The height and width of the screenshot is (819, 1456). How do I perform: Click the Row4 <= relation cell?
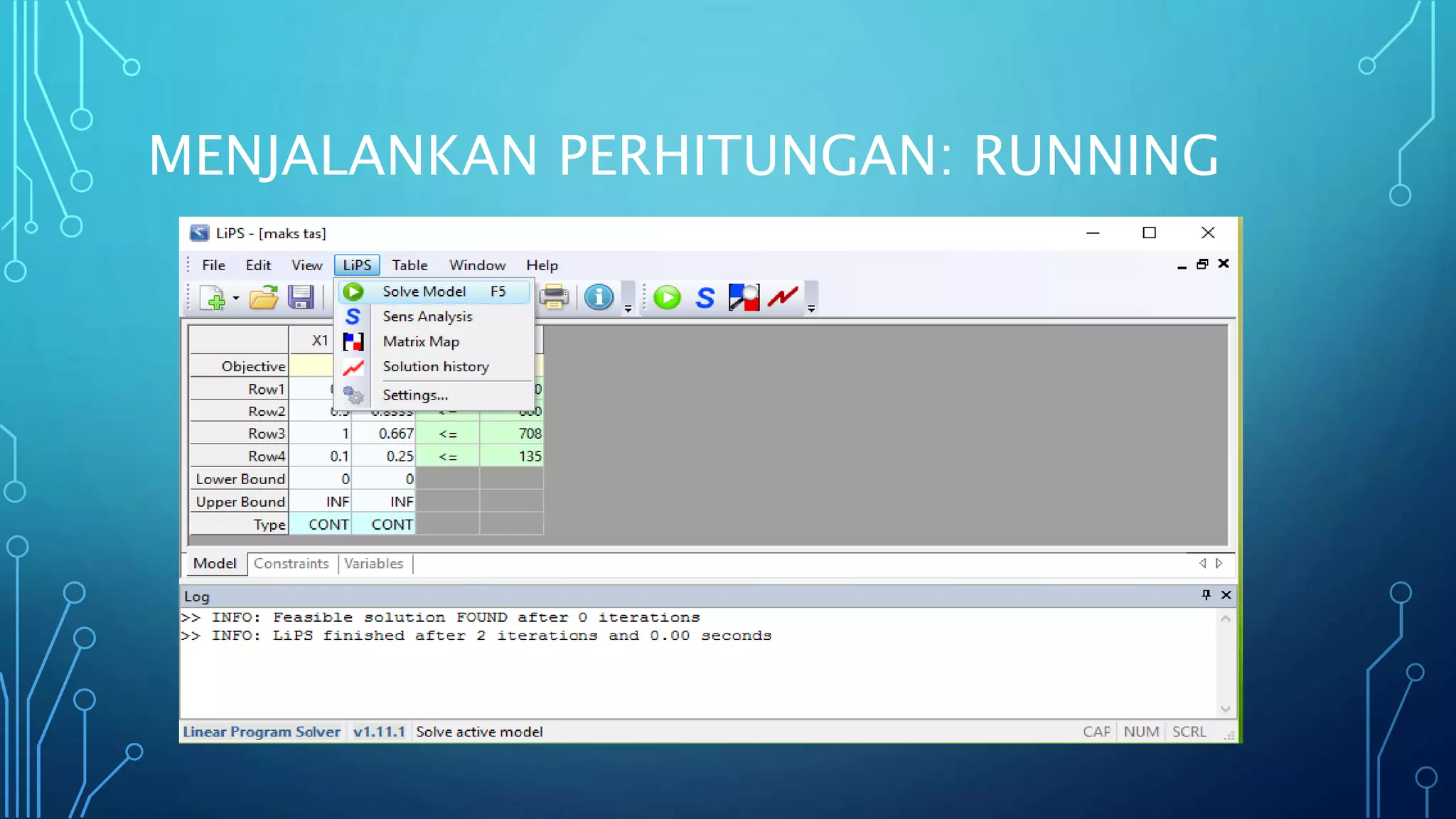pos(448,456)
